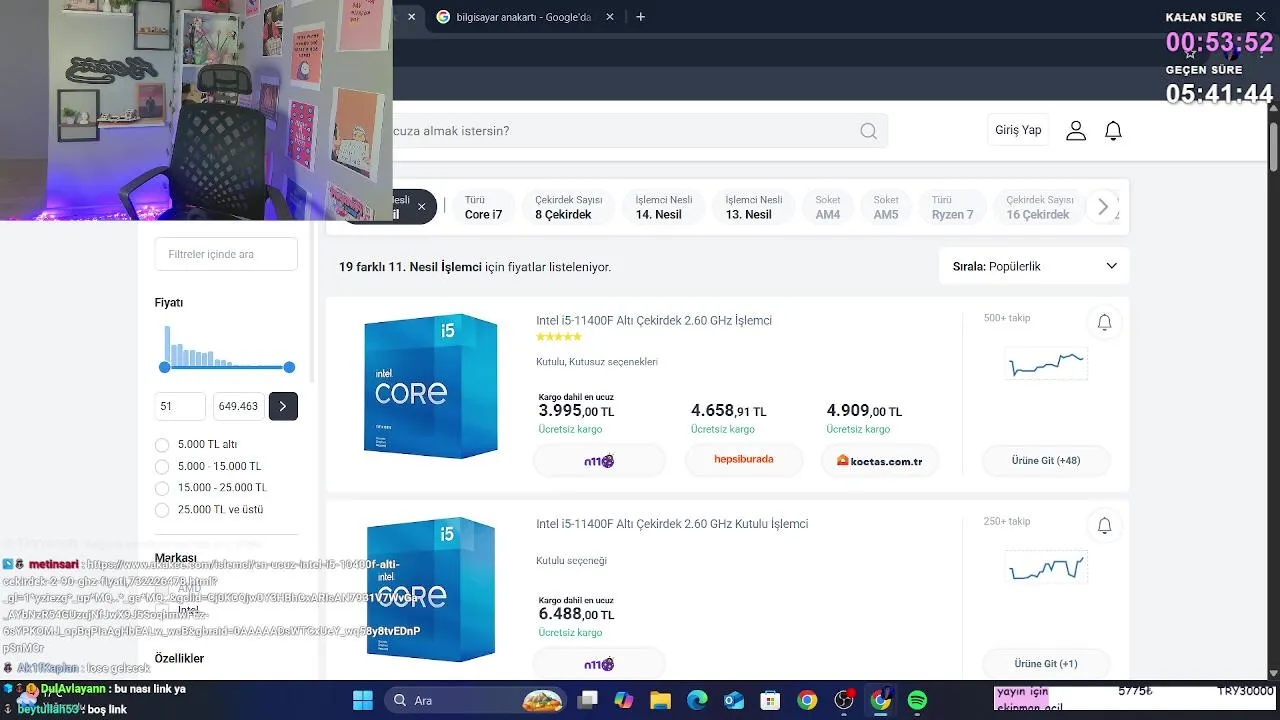This screenshot has width=1280, height=720.
Task: Filter by İşlemci Nesli 13. Nesil chip
Action: 753,207
